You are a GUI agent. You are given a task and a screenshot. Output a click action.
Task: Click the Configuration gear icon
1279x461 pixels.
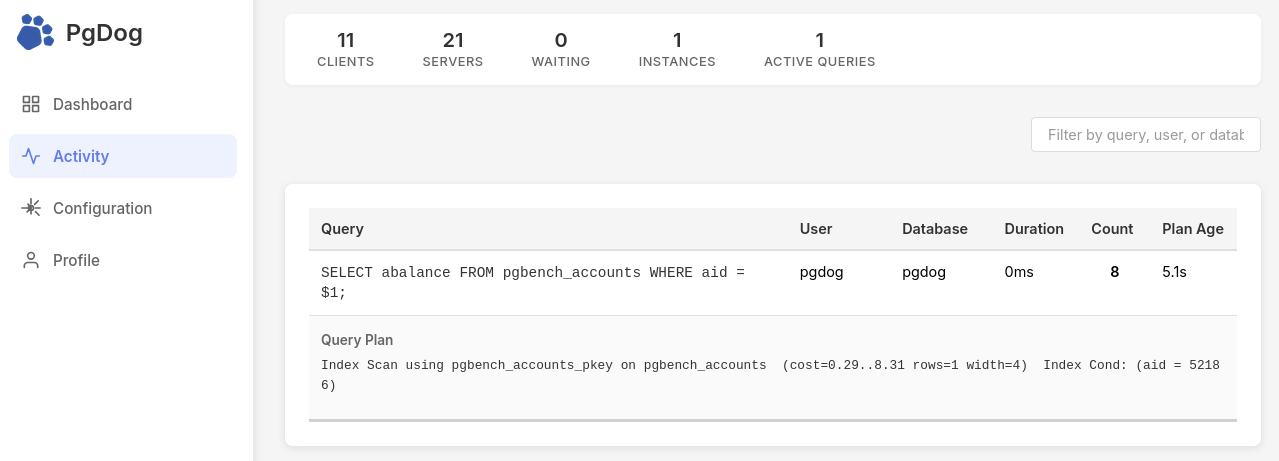[x=31, y=208]
